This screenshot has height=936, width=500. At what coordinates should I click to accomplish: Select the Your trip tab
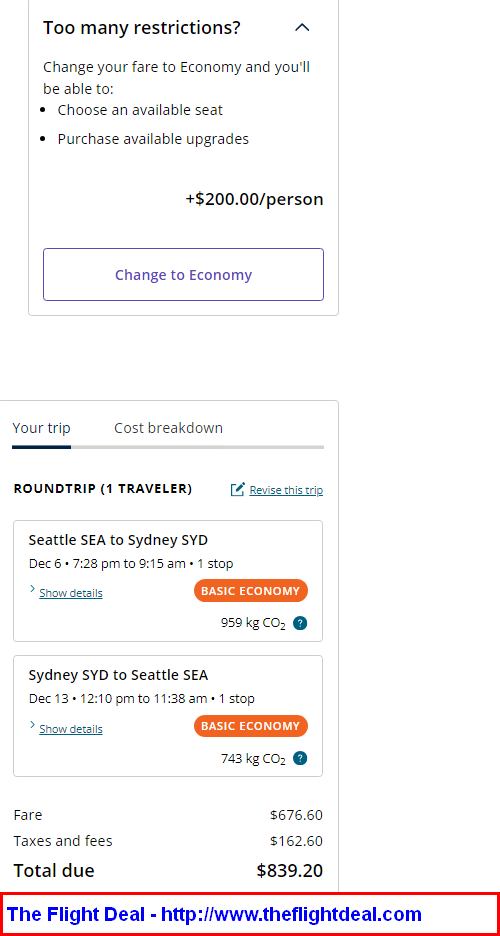[41, 428]
